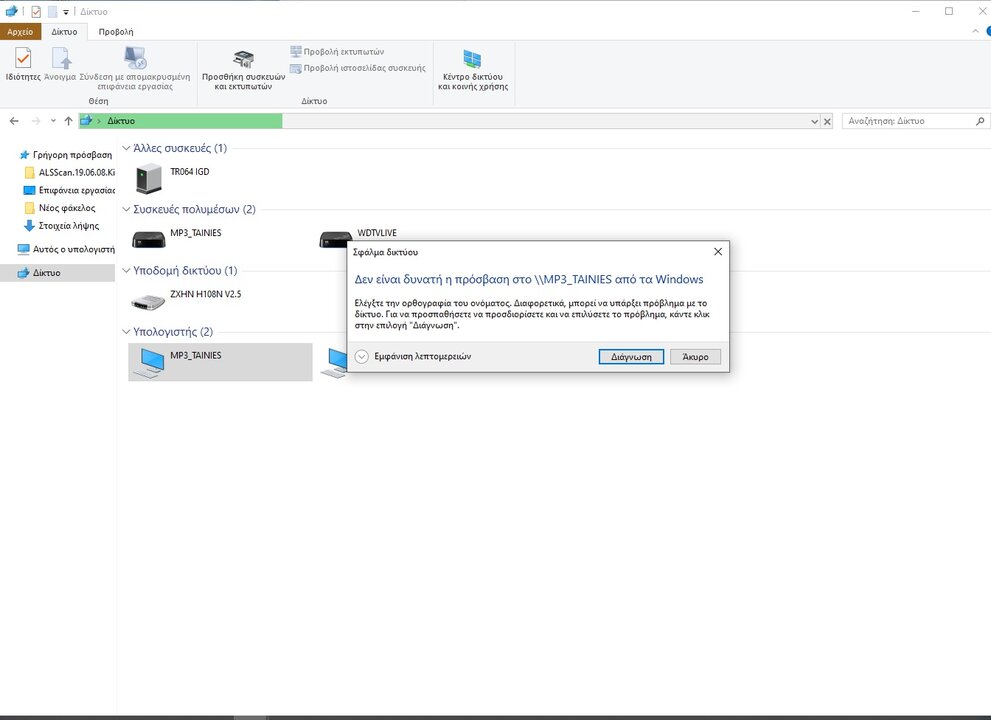
Task: Open recent locations dropdown arrow
Action: pyautogui.click(x=53, y=121)
